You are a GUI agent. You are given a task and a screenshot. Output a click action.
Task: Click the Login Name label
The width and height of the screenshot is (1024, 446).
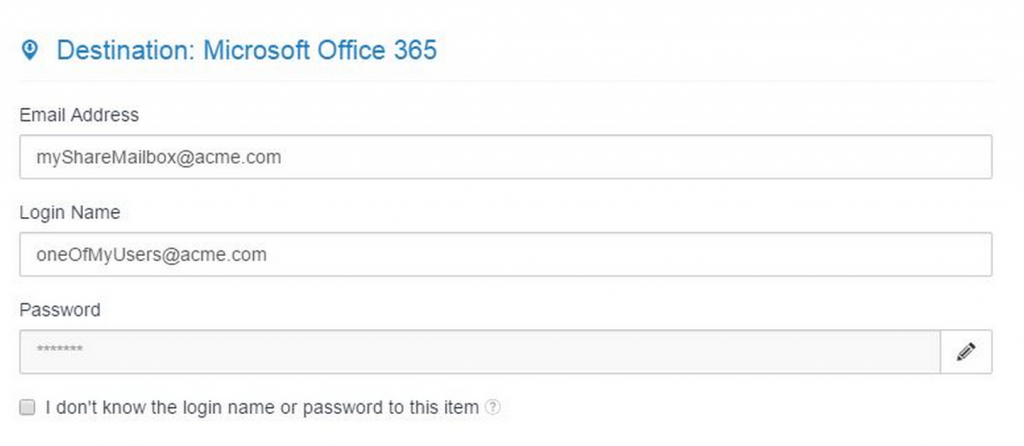[x=70, y=212]
